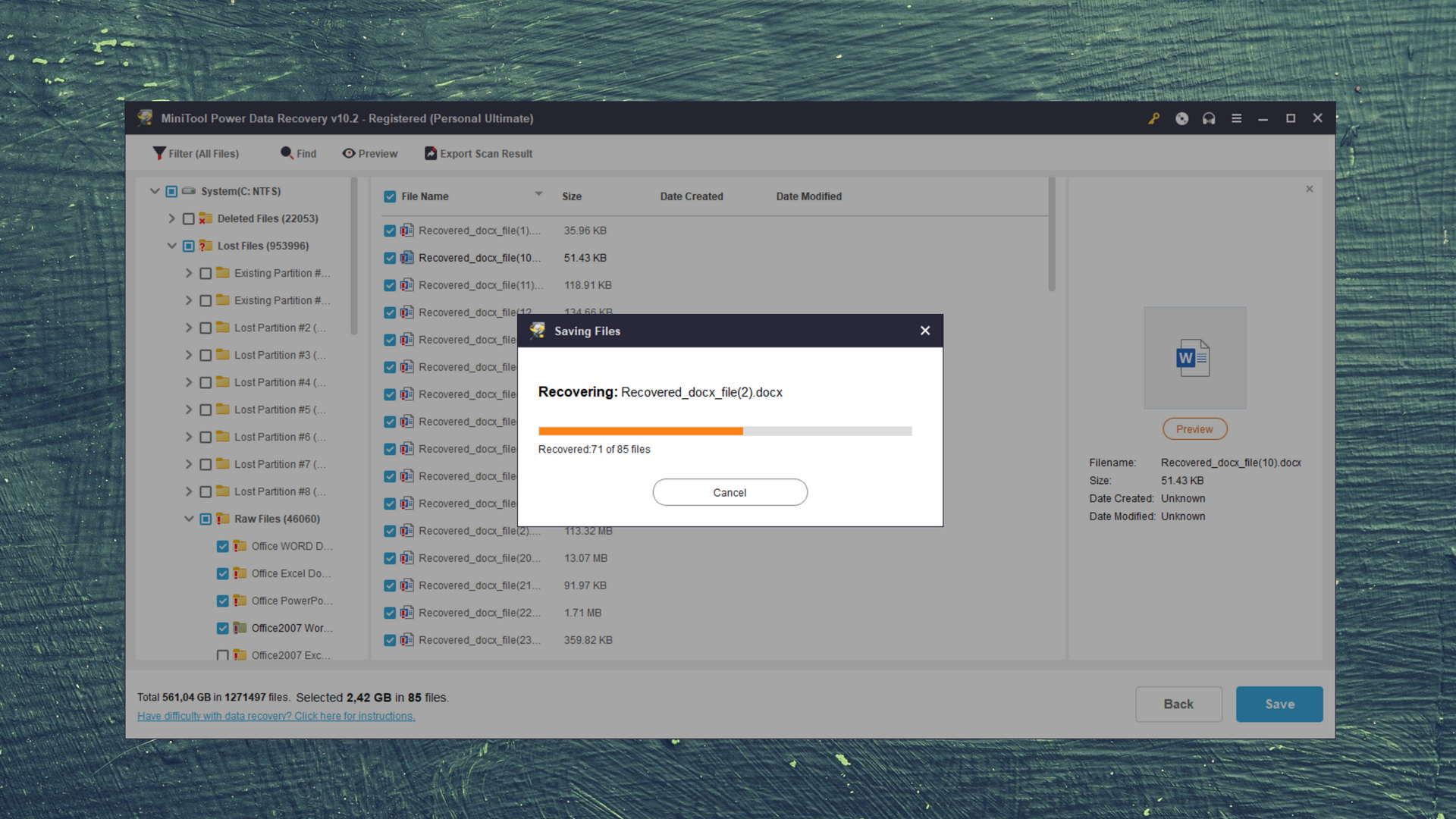Screen dimensions: 1456x819
Task: Toggle the Lost Files (953996) checkbox
Action: (x=189, y=246)
